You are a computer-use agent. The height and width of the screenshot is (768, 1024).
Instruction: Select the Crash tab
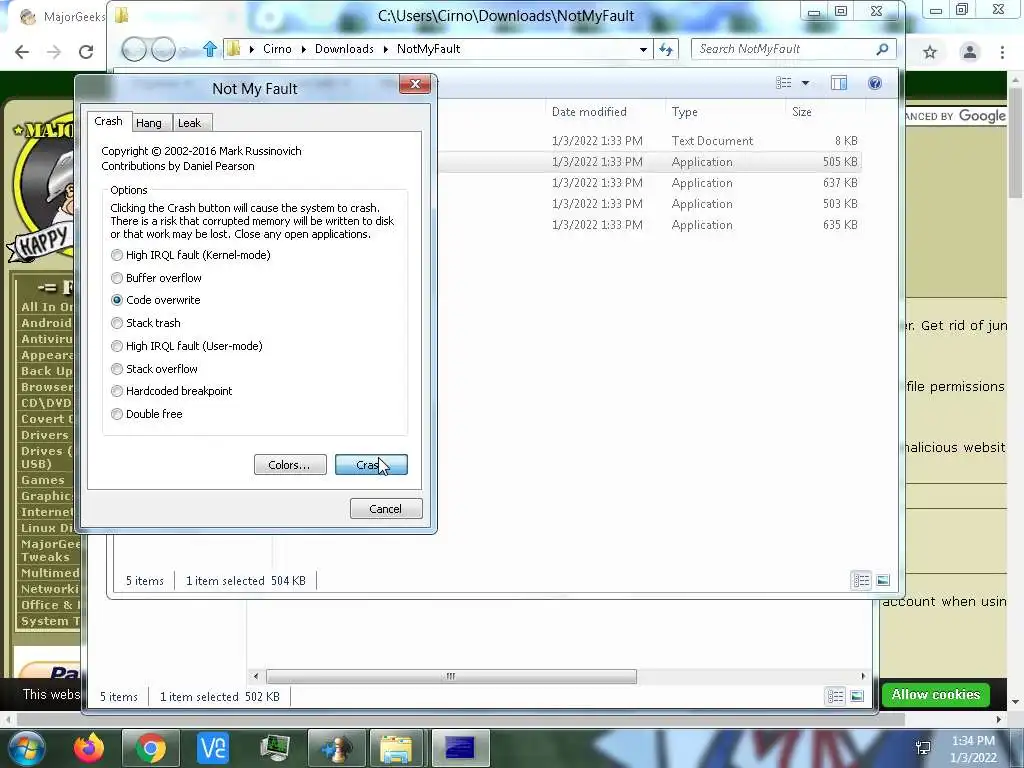tap(108, 121)
